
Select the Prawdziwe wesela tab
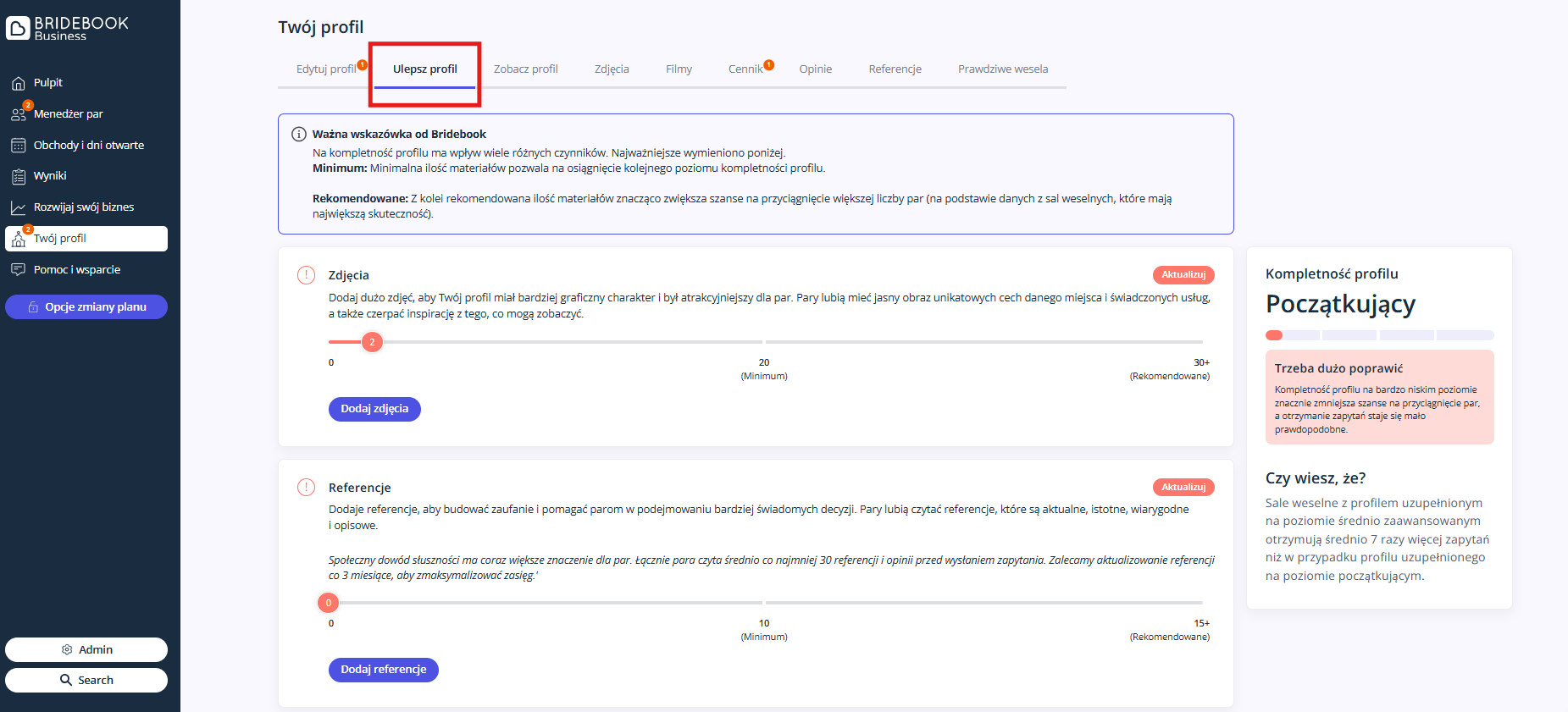click(1002, 69)
